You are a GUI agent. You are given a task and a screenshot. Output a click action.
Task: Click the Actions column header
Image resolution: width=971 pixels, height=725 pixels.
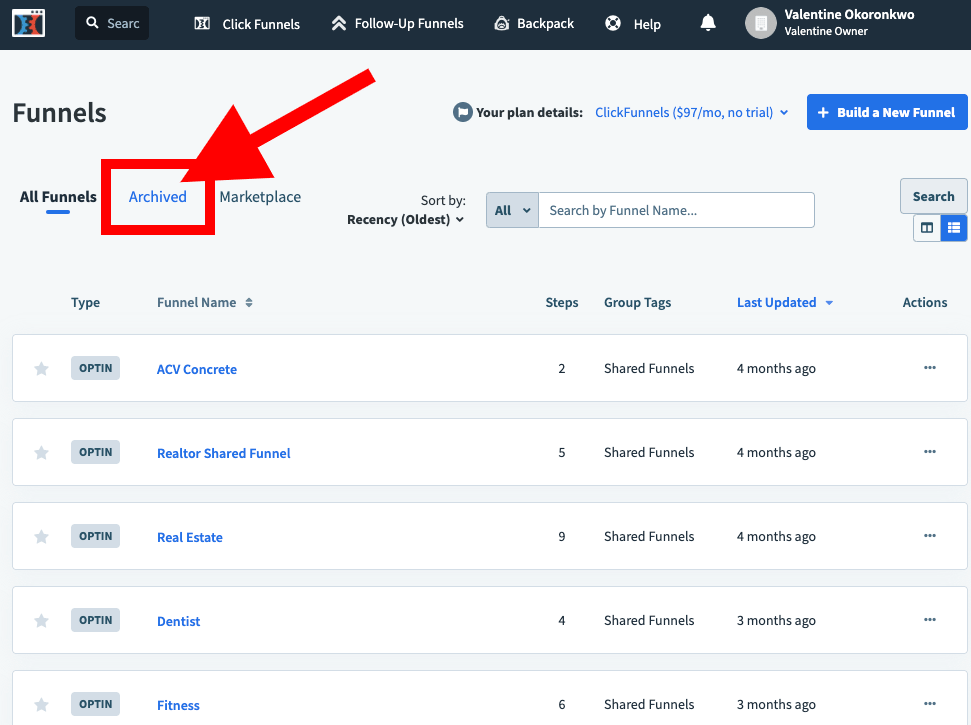[x=925, y=303]
